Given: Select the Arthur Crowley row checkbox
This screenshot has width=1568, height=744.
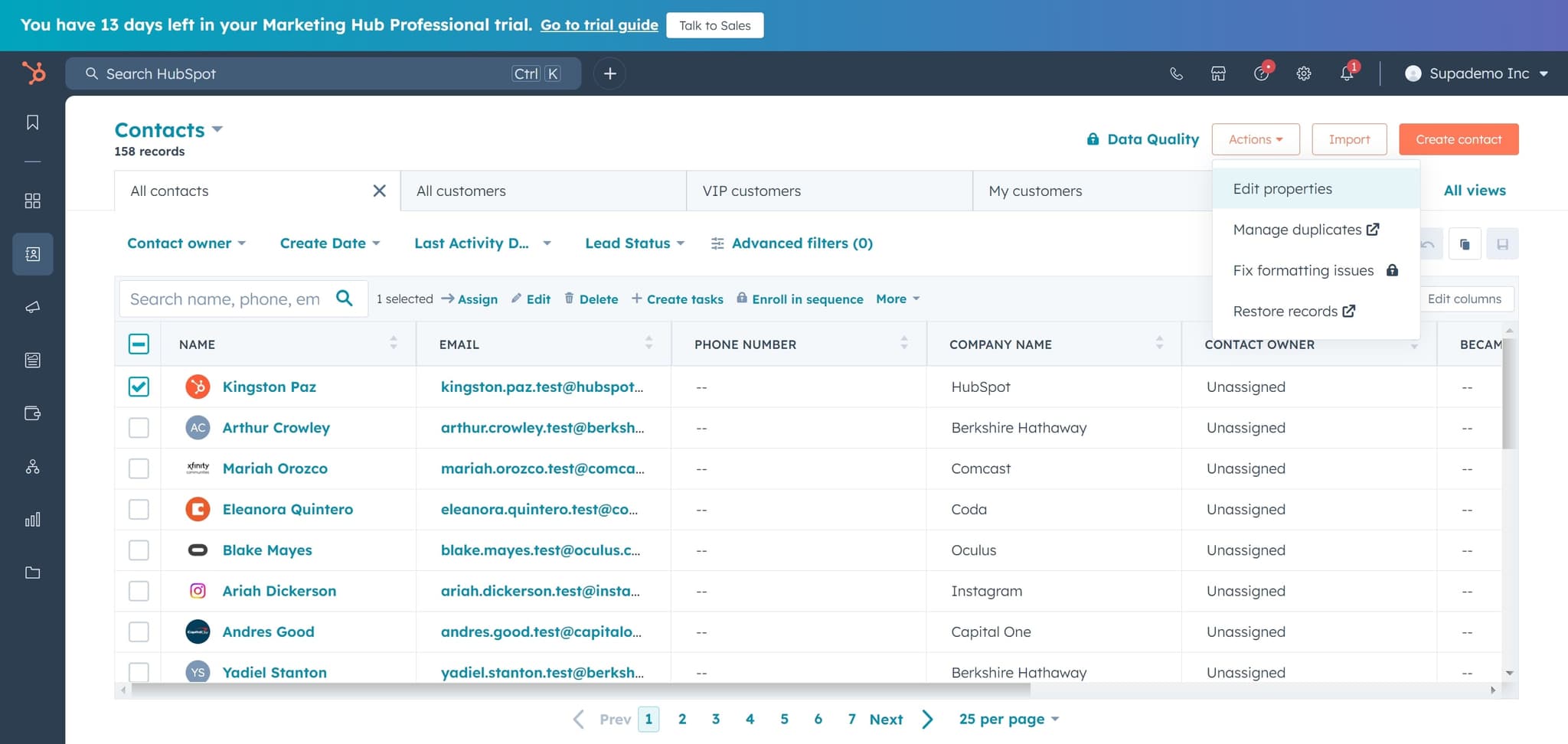Looking at the screenshot, I should (139, 428).
